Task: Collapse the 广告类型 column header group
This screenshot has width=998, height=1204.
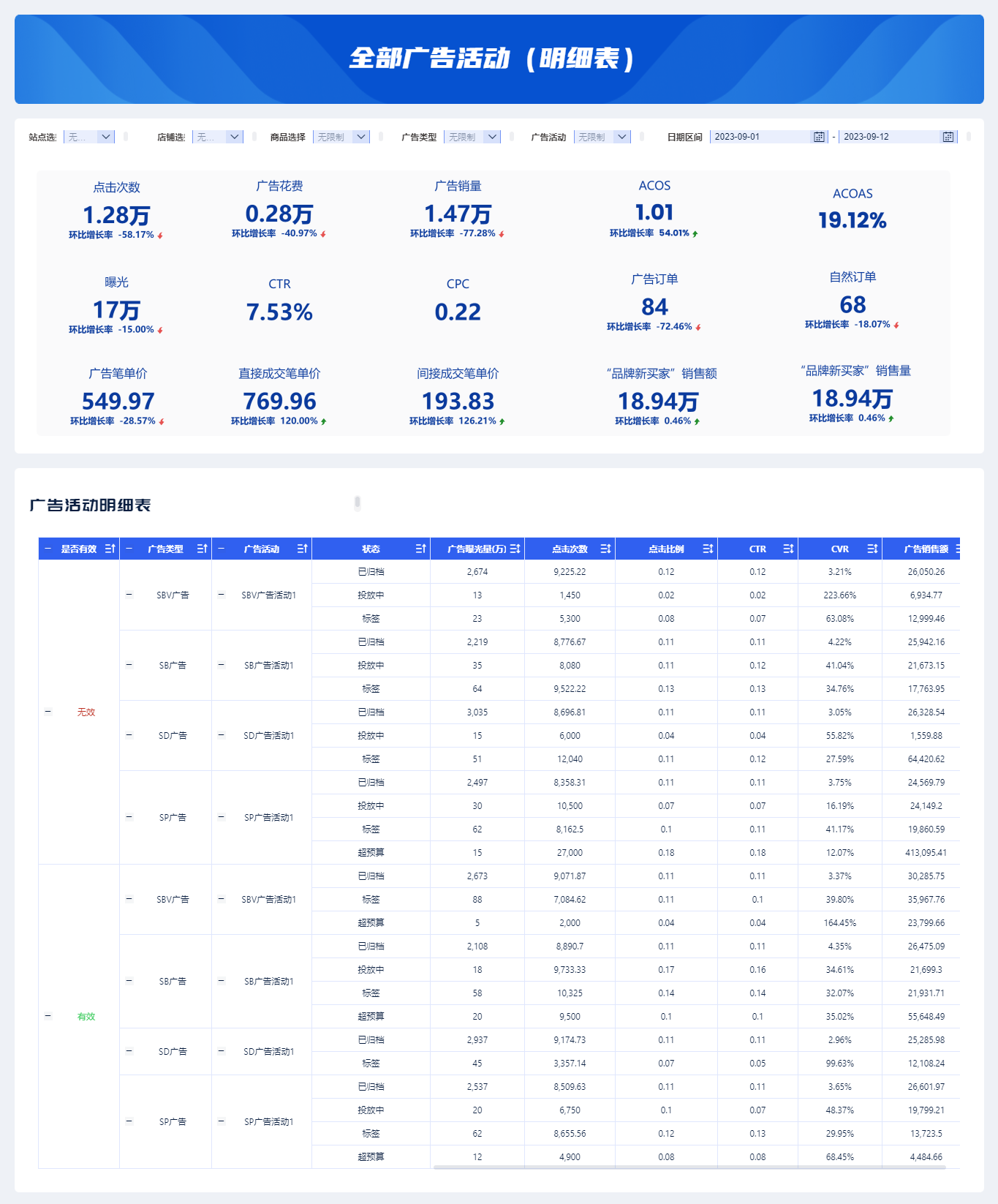Action: (x=129, y=549)
